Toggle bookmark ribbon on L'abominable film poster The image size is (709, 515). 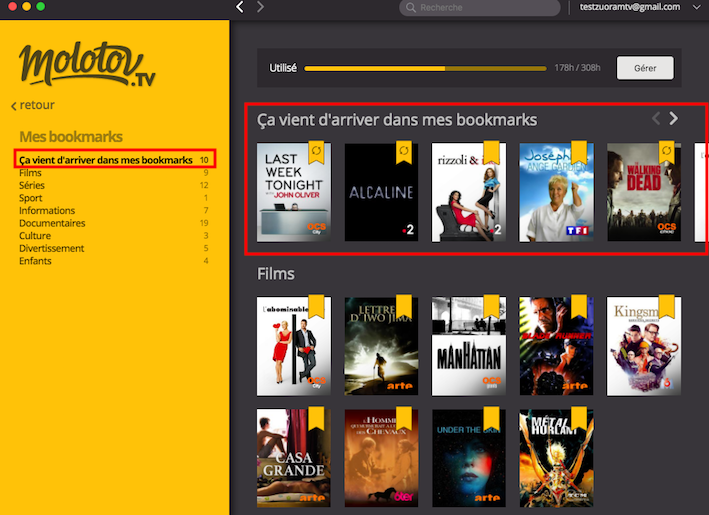click(x=317, y=307)
